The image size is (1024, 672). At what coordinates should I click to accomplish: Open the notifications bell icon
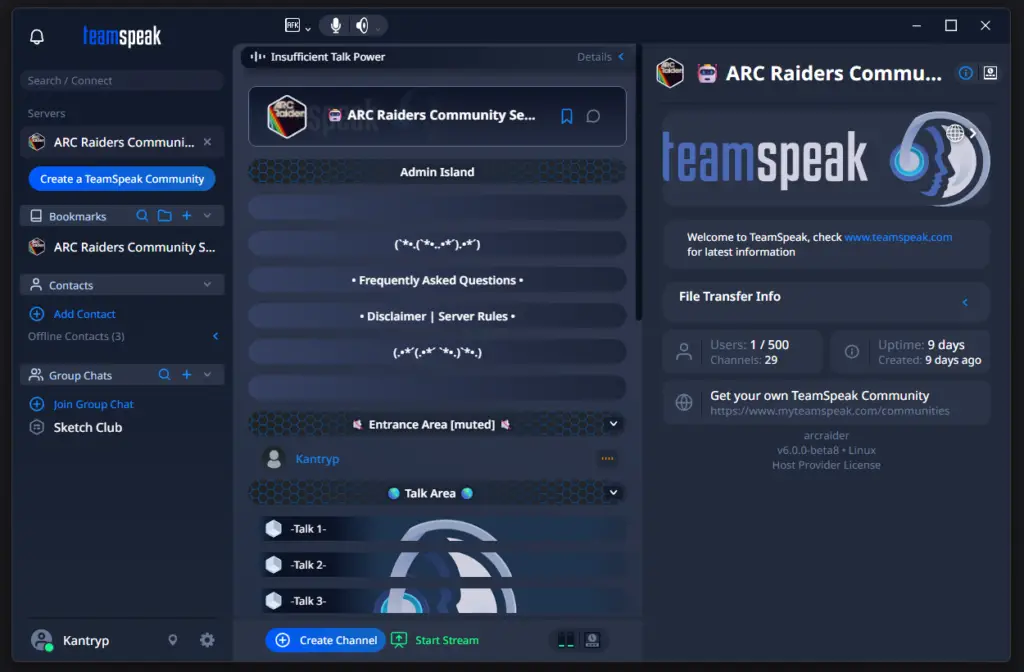tap(37, 36)
